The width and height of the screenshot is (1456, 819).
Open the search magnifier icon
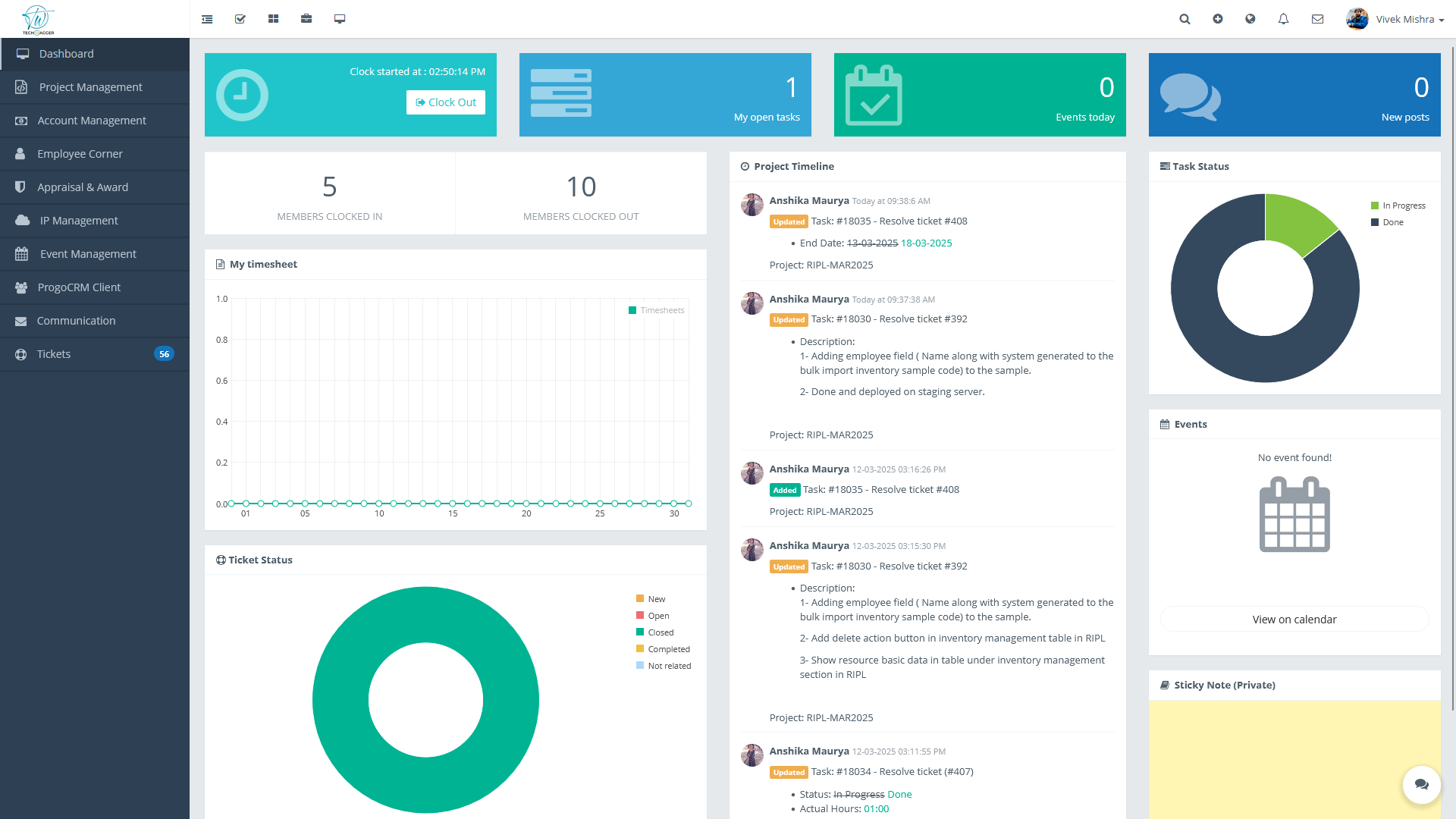click(1185, 19)
